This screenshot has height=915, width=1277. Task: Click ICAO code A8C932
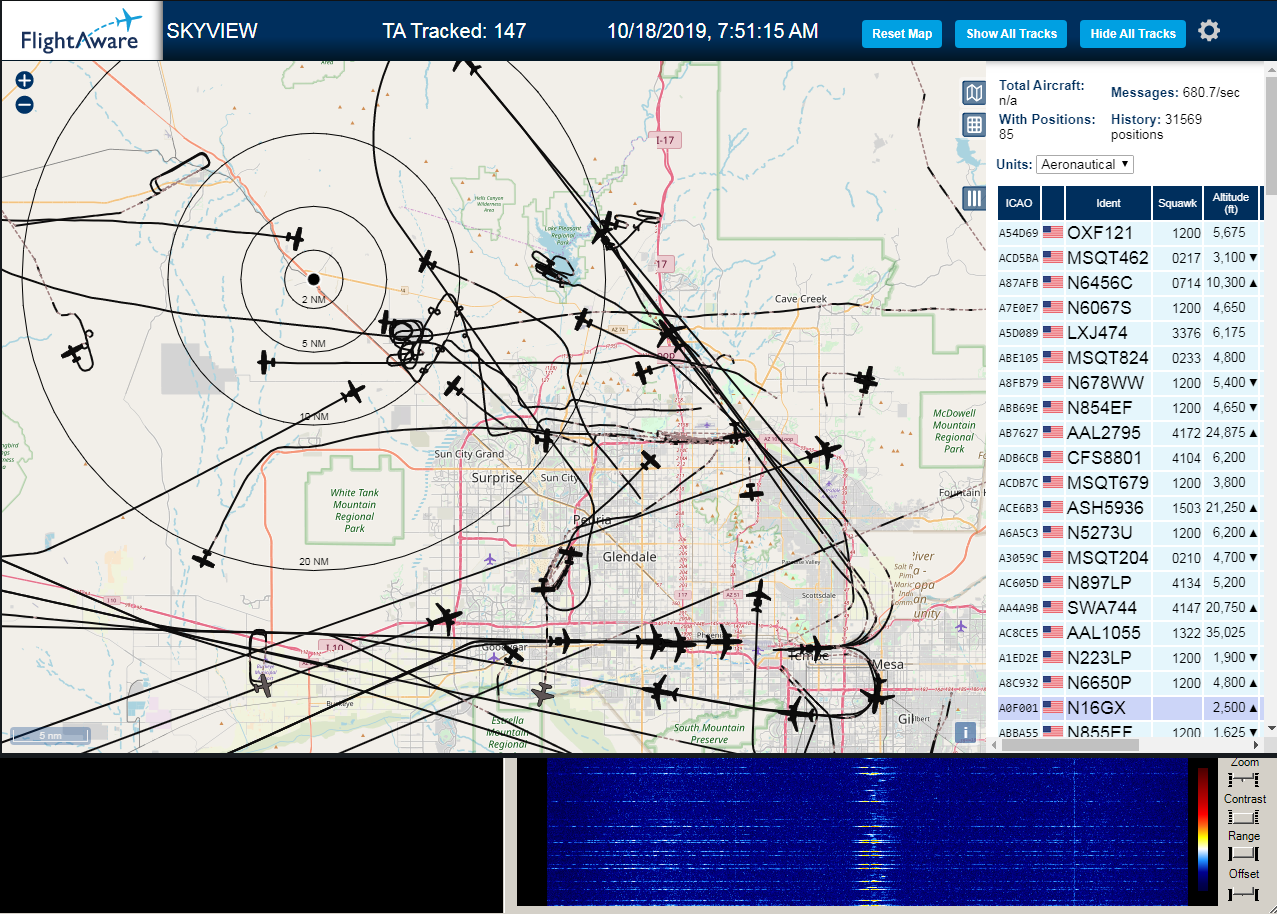(x=1019, y=683)
